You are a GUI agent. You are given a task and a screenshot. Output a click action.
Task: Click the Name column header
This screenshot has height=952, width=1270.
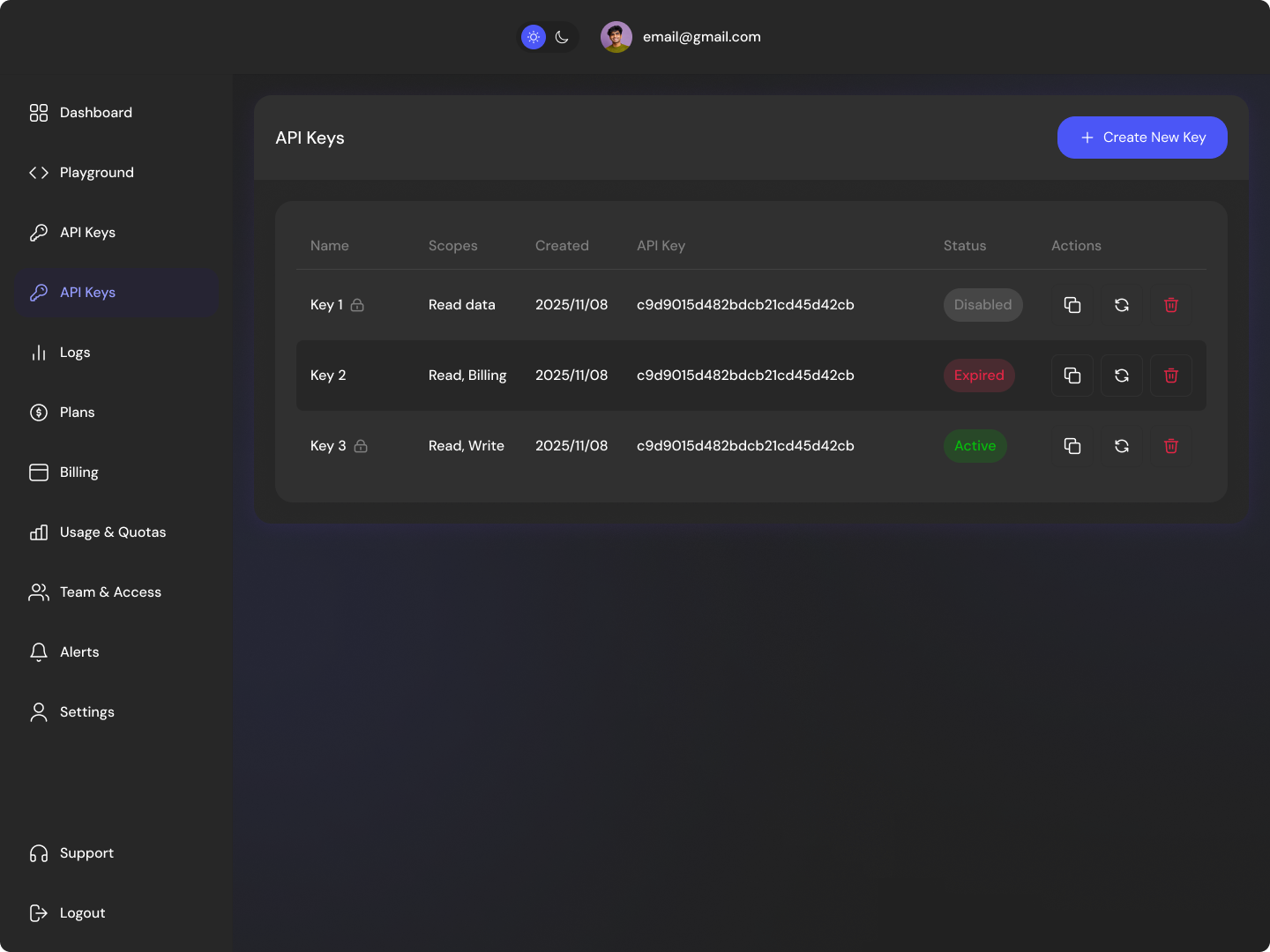pyautogui.click(x=329, y=245)
